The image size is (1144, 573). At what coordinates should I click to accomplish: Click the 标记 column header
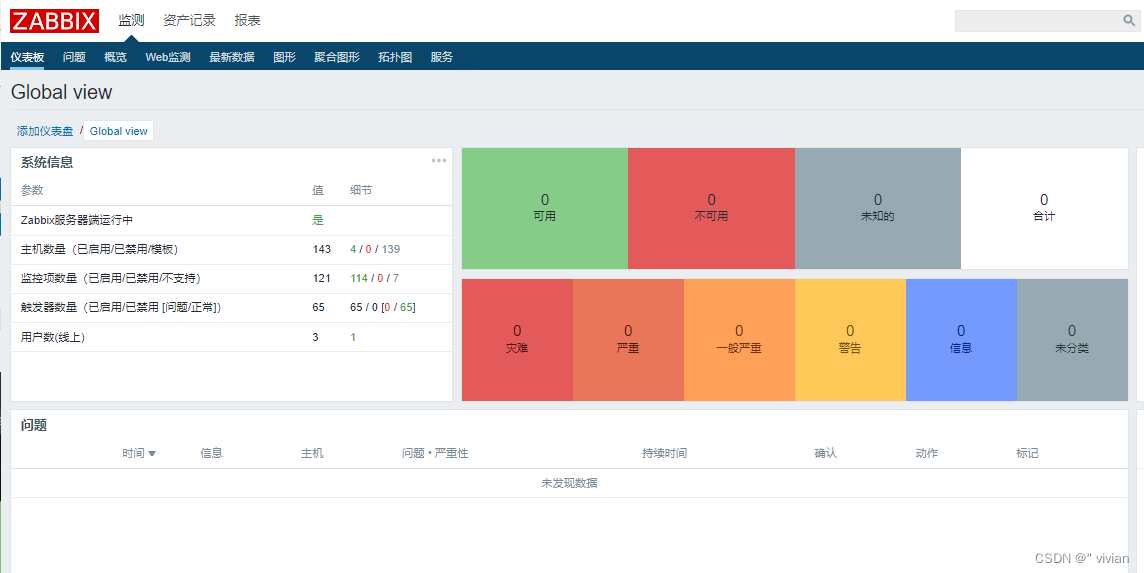[x=1027, y=453]
